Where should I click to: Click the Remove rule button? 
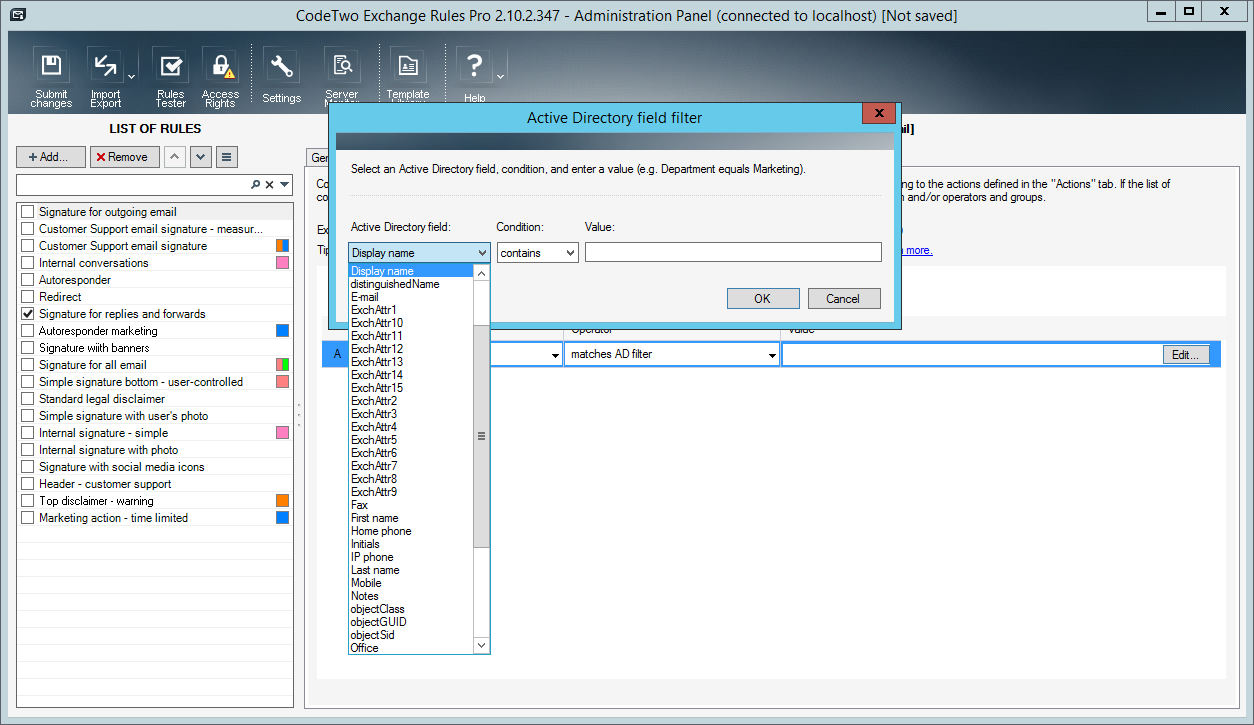125,157
